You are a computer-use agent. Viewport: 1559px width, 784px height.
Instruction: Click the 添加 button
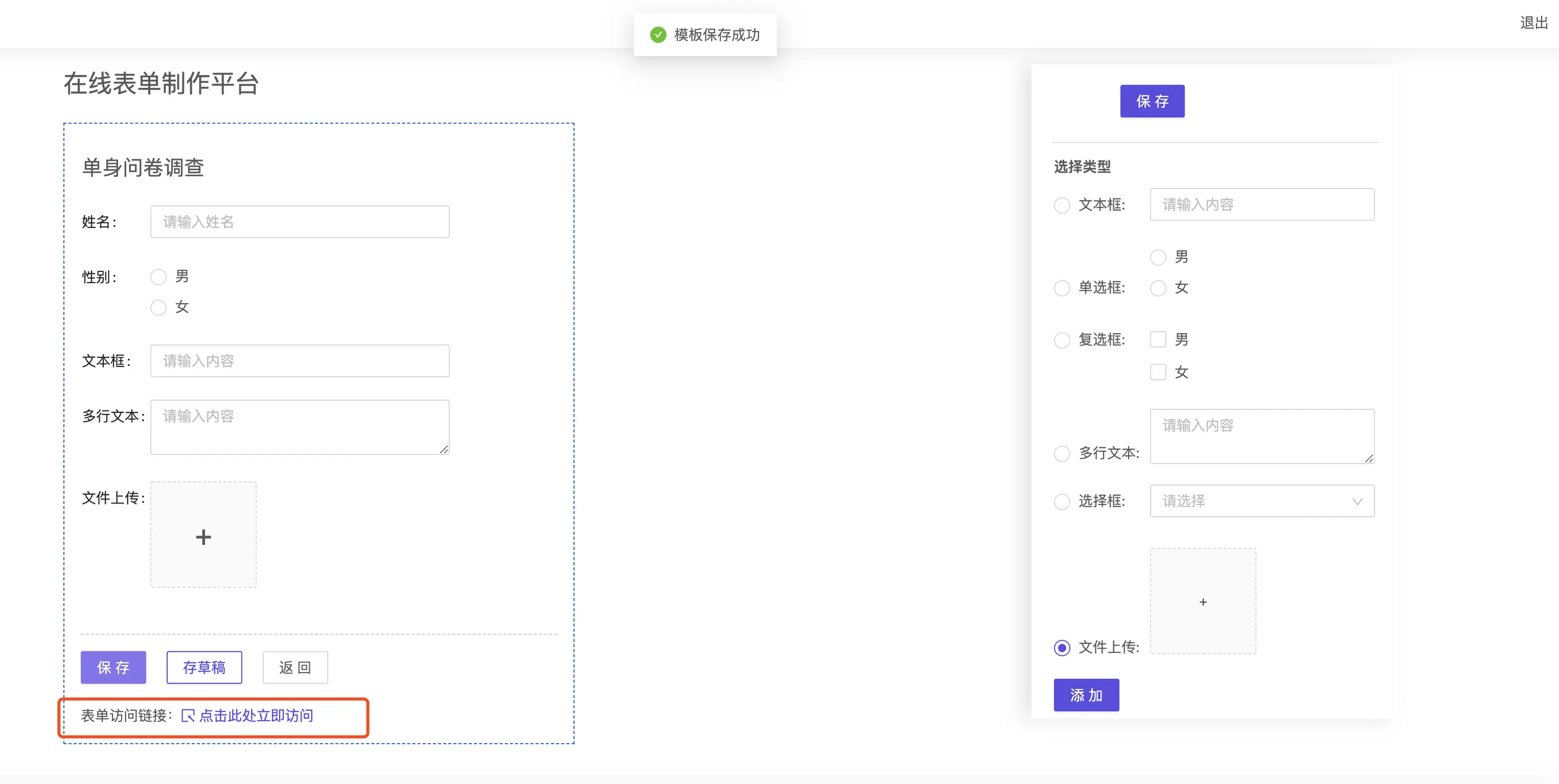click(x=1086, y=695)
